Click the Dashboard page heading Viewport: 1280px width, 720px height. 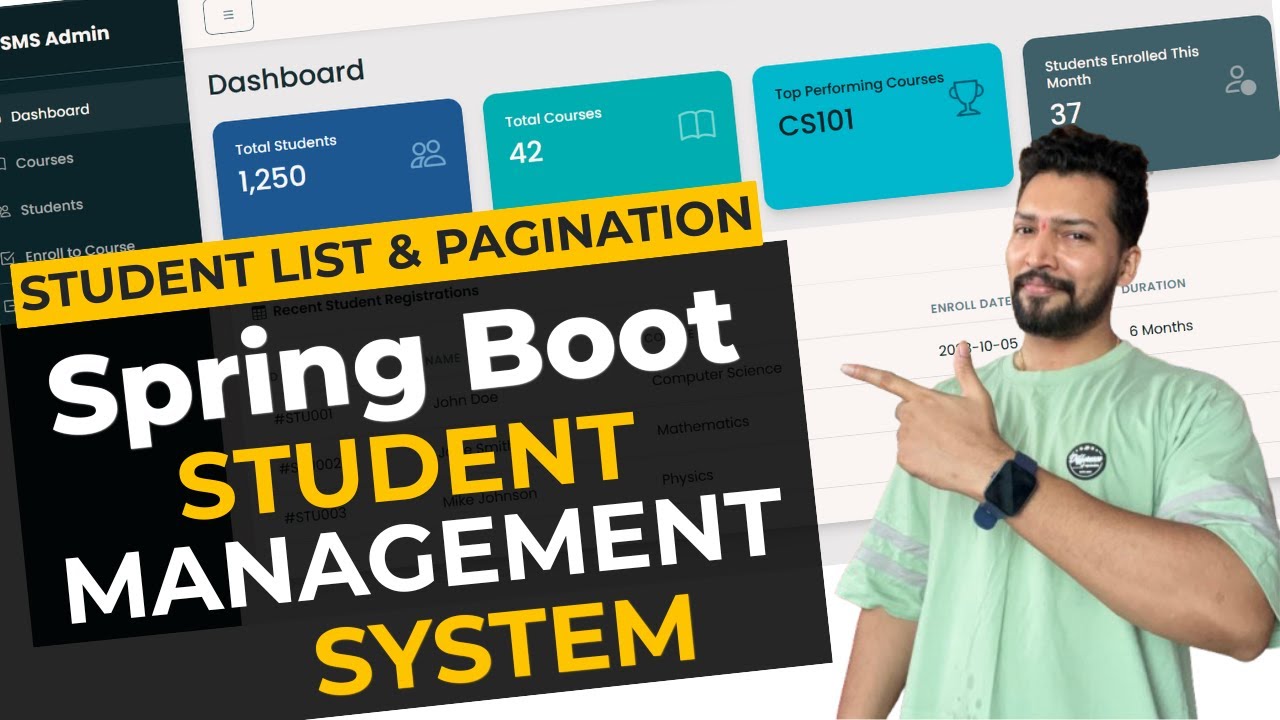(x=286, y=77)
